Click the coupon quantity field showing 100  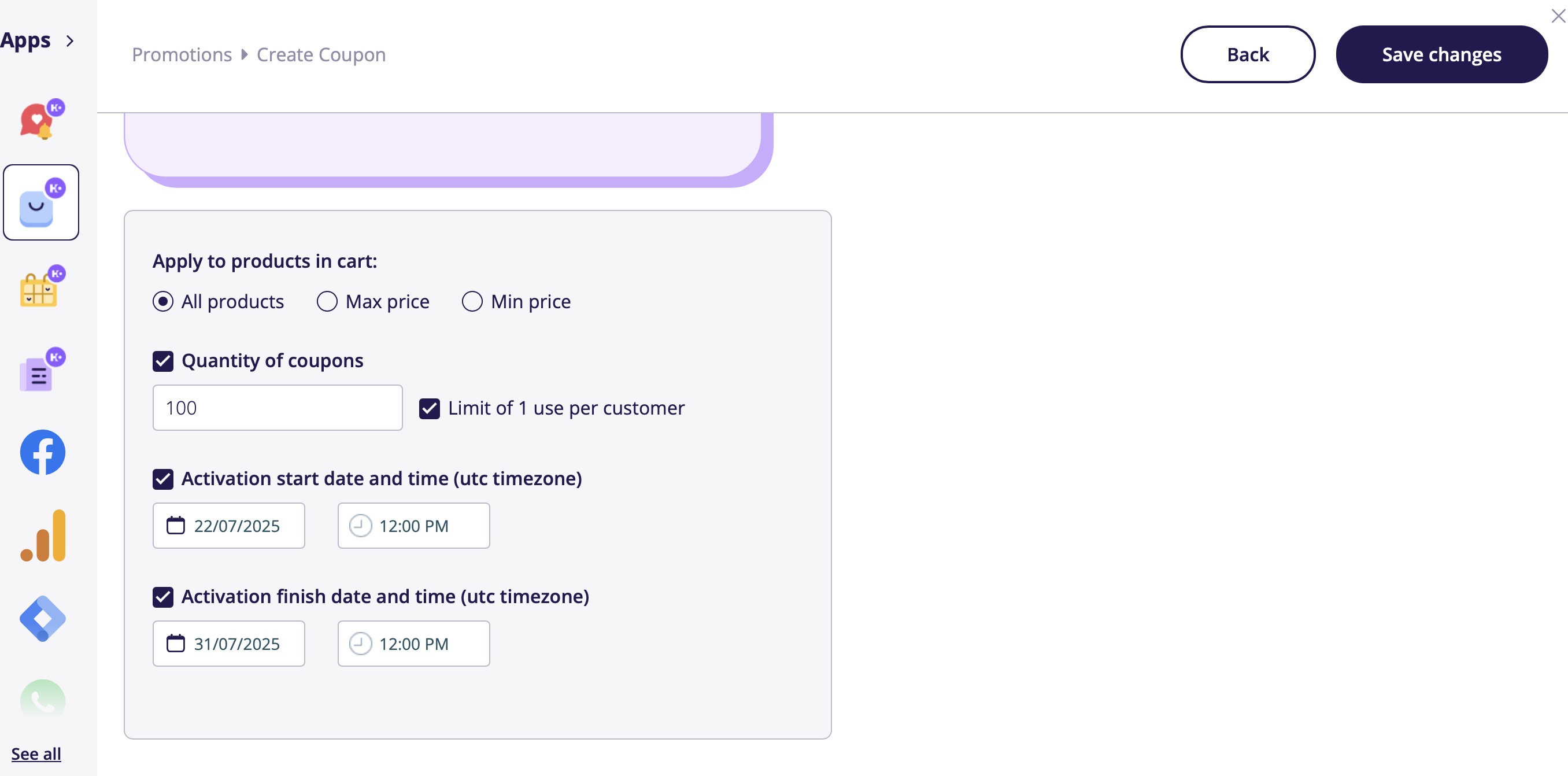click(278, 408)
